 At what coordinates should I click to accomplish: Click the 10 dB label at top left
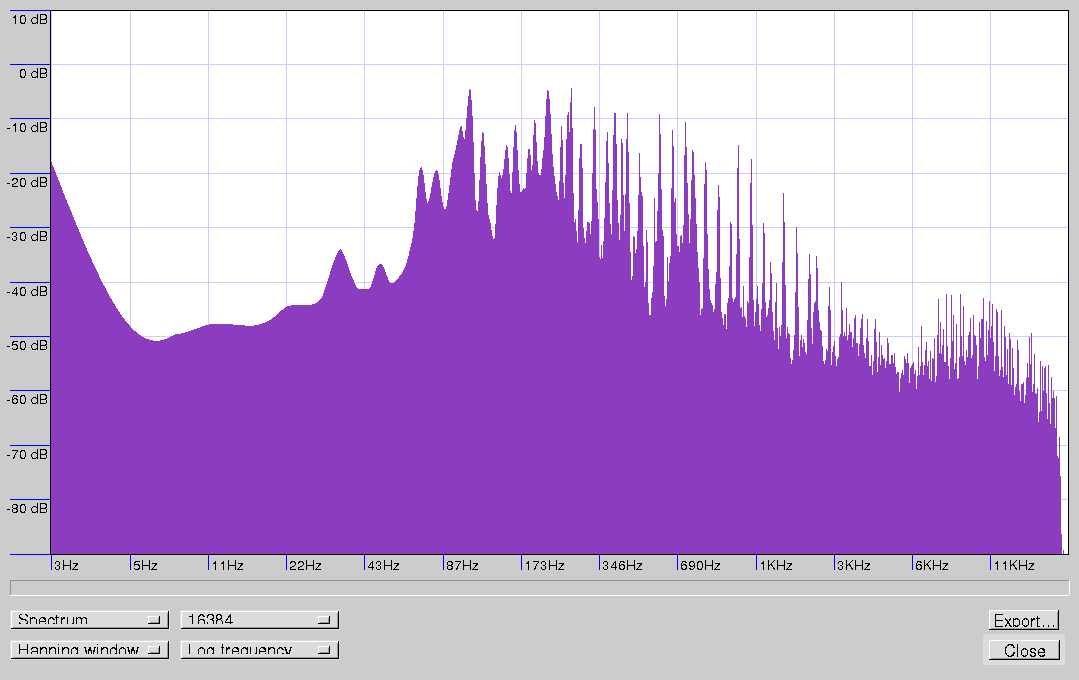27,19
